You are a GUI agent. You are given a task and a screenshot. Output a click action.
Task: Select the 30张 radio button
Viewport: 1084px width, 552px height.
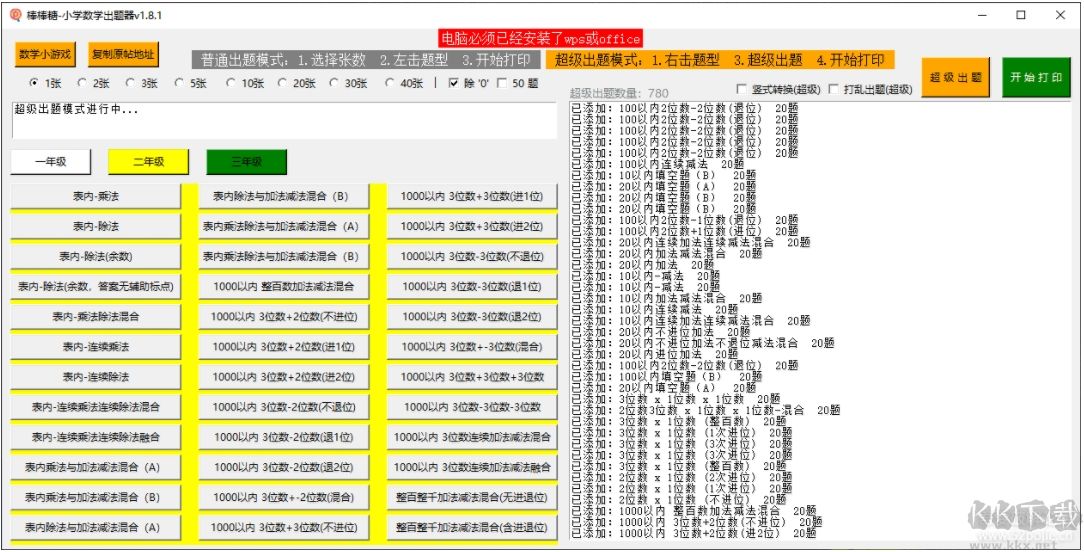[x=334, y=83]
